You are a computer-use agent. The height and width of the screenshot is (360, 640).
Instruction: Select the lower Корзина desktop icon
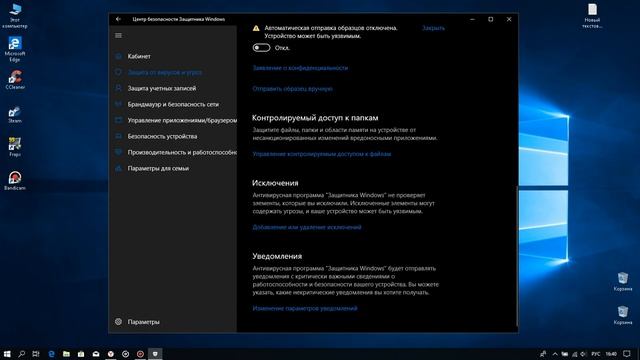pyautogui.click(x=622, y=315)
